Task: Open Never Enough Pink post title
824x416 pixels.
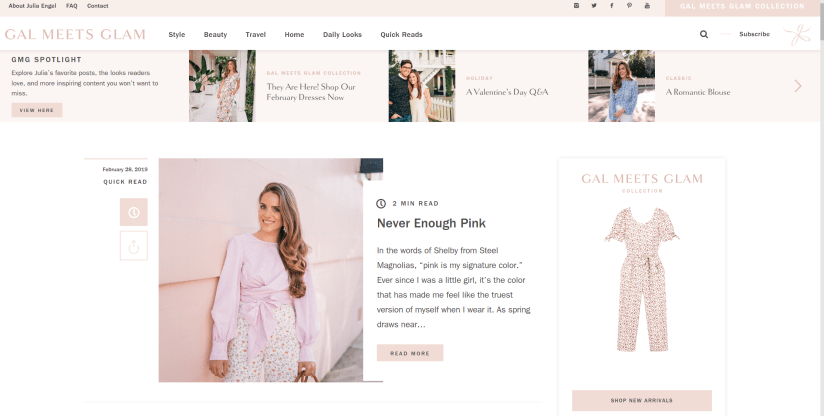Action: (431, 223)
